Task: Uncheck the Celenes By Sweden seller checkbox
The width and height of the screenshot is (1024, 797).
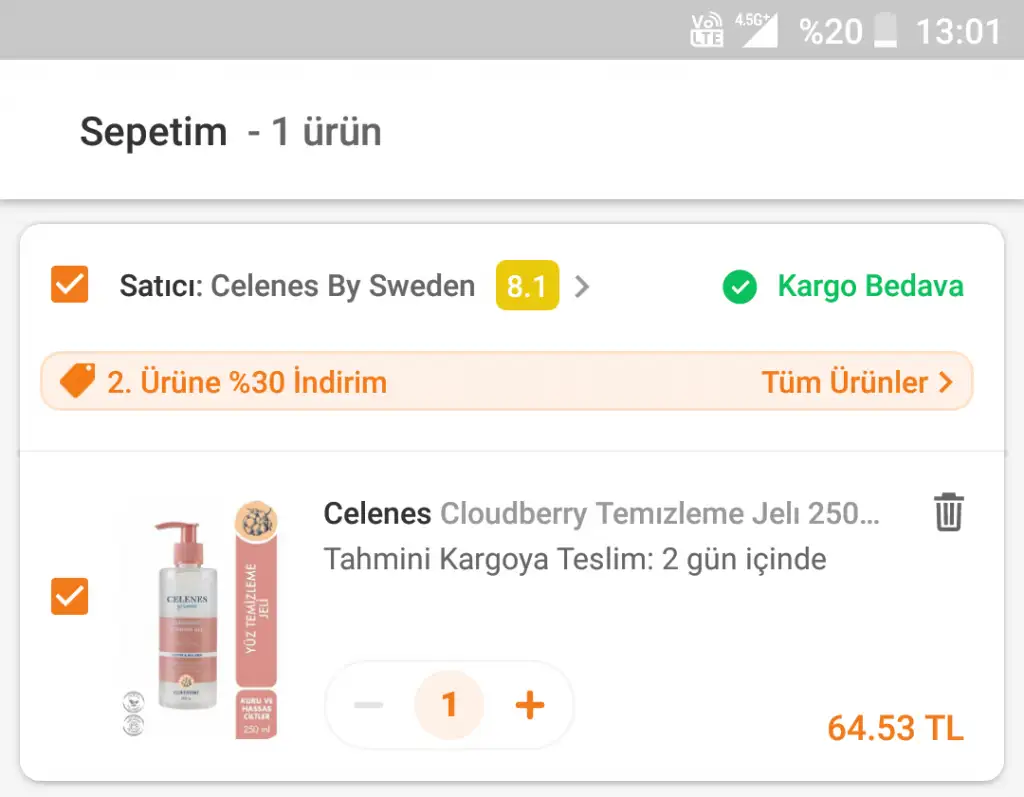Action: [x=70, y=285]
